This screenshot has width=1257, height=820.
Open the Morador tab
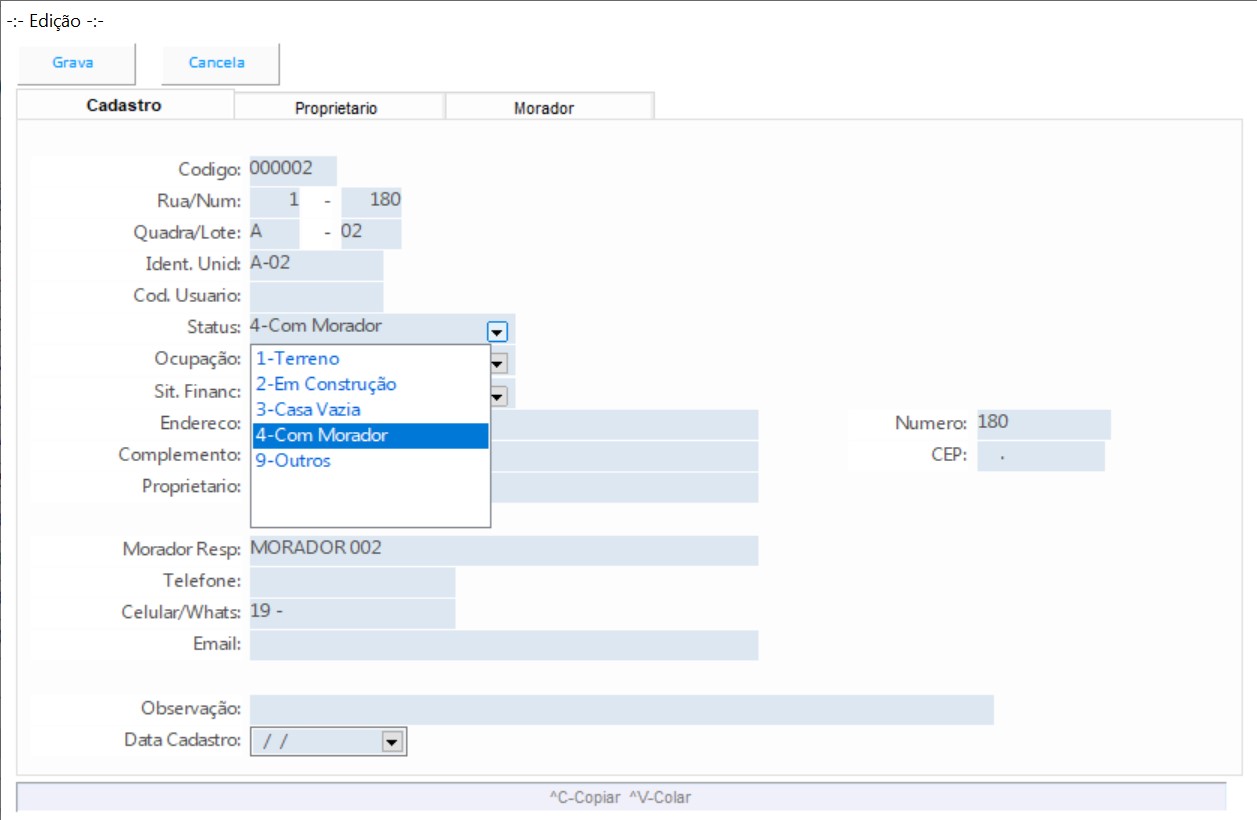[544, 108]
